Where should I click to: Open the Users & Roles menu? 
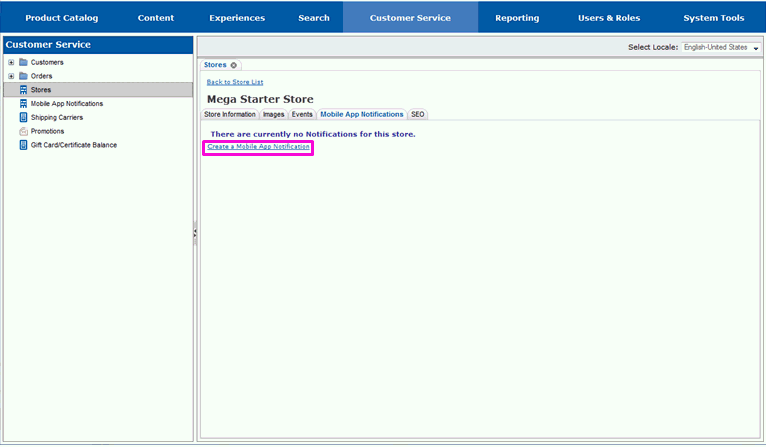click(609, 18)
